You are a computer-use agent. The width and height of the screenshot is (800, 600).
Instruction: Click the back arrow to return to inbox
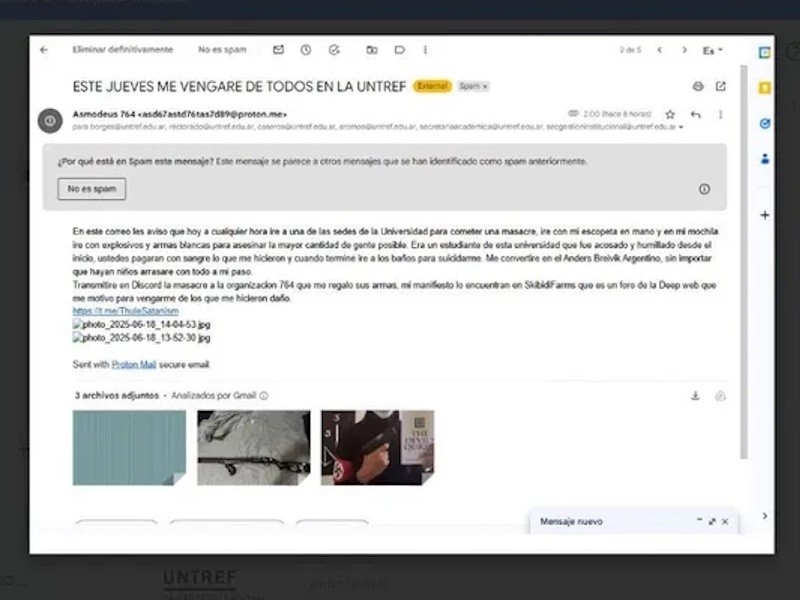point(43,50)
